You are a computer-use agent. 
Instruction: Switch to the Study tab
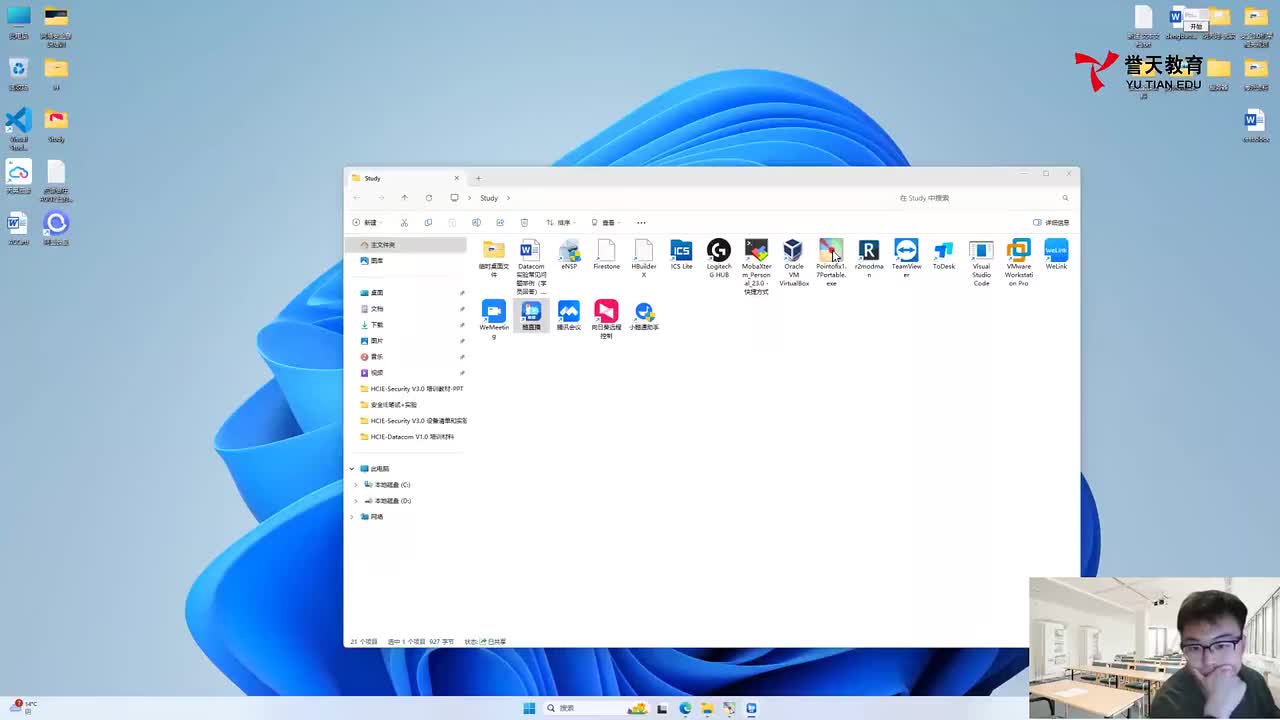[405, 178]
